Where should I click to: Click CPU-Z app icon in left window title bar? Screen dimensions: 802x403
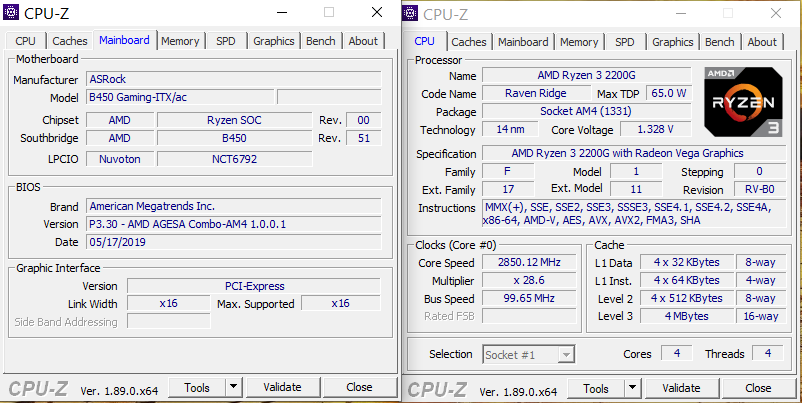[11, 12]
